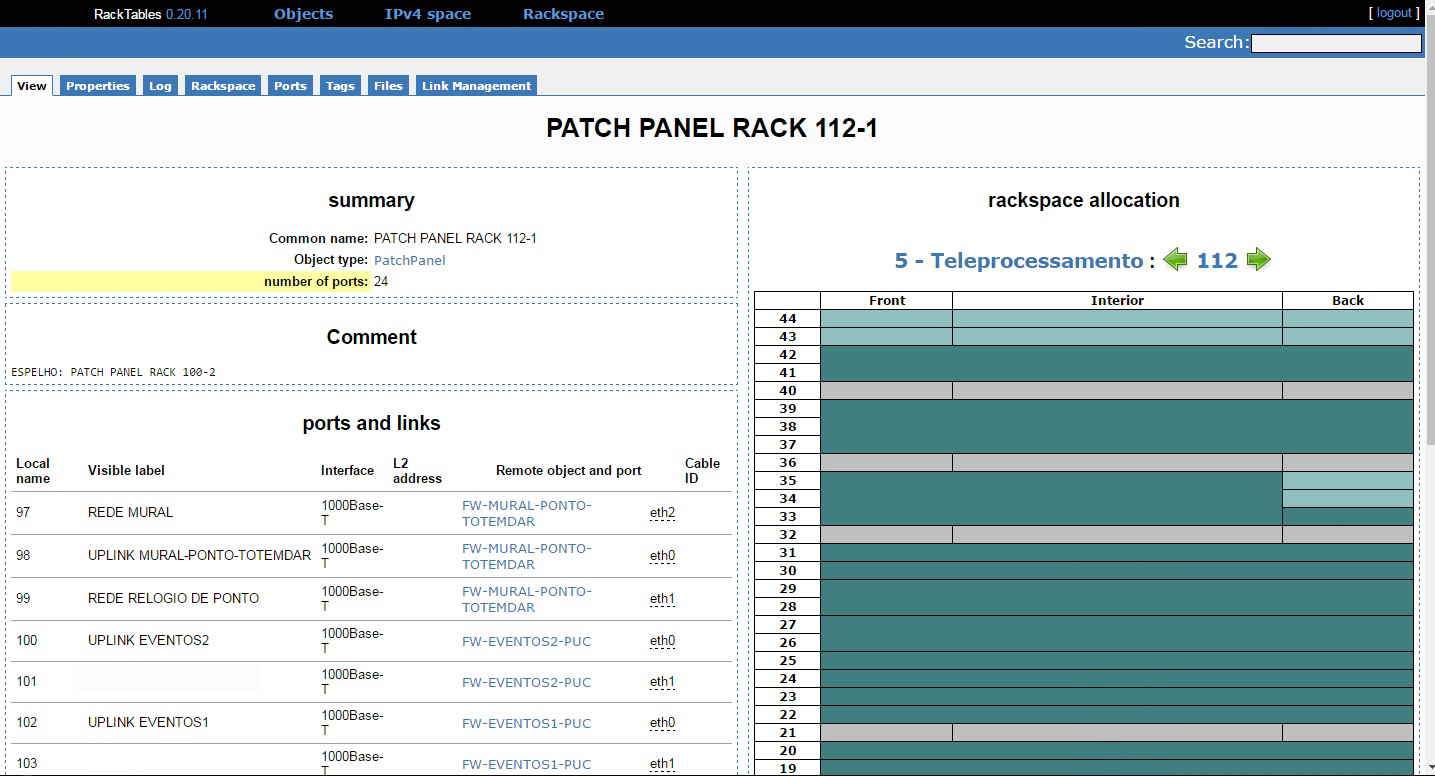The image size is (1435, 776).
Task: Open rack 112 link in rackspace allocation
Action: 1217,261
